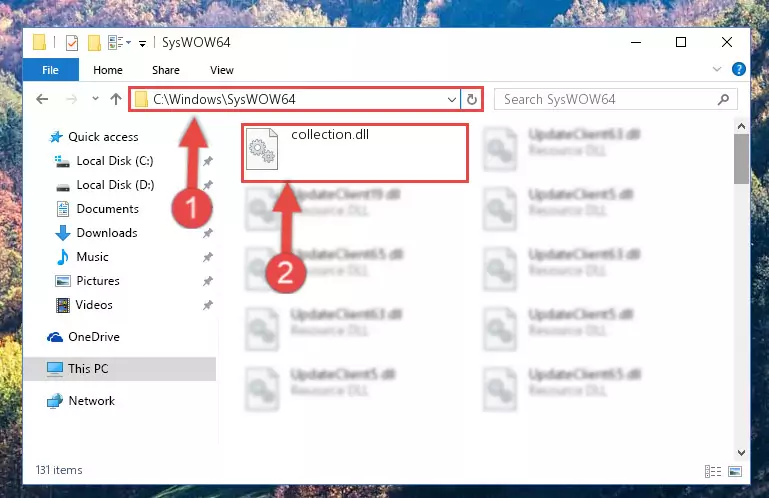Click the scrollbar down arrow
This screenshot has width=769, height=498.
point(742,453)
